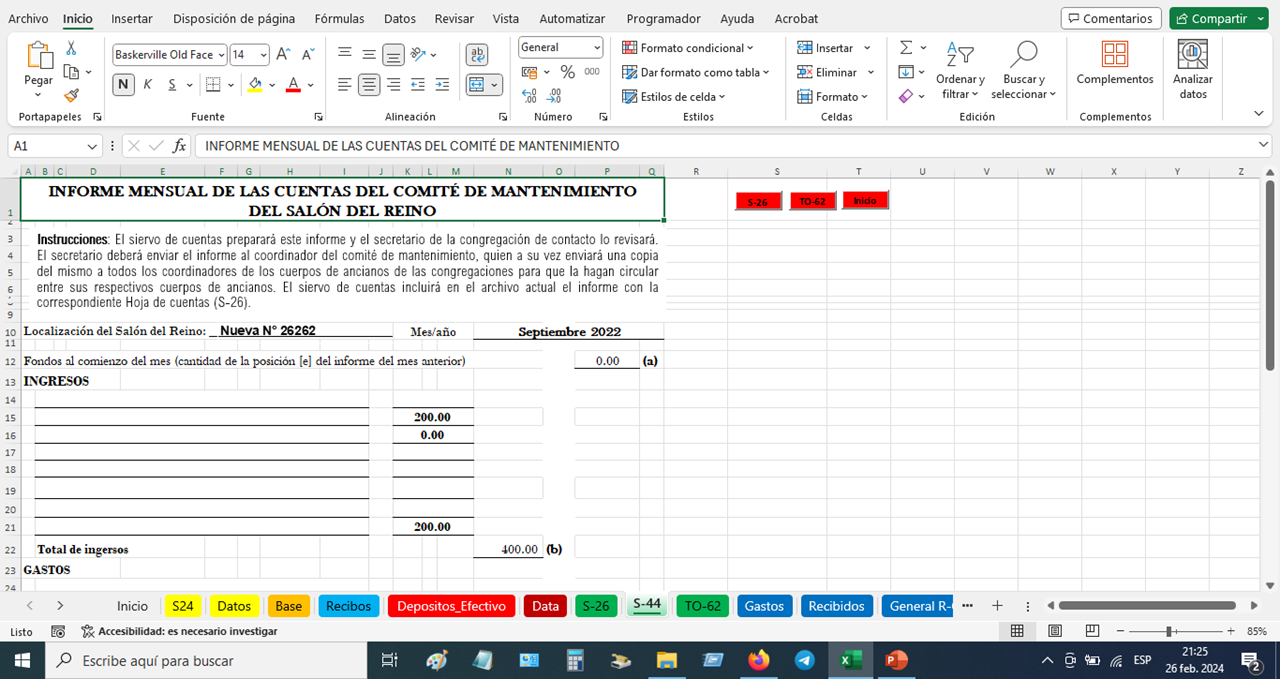This screenshot has width=1280, height=679.
Task: Switch to the Gastos sheet tab
Action: tap(764, 606)
